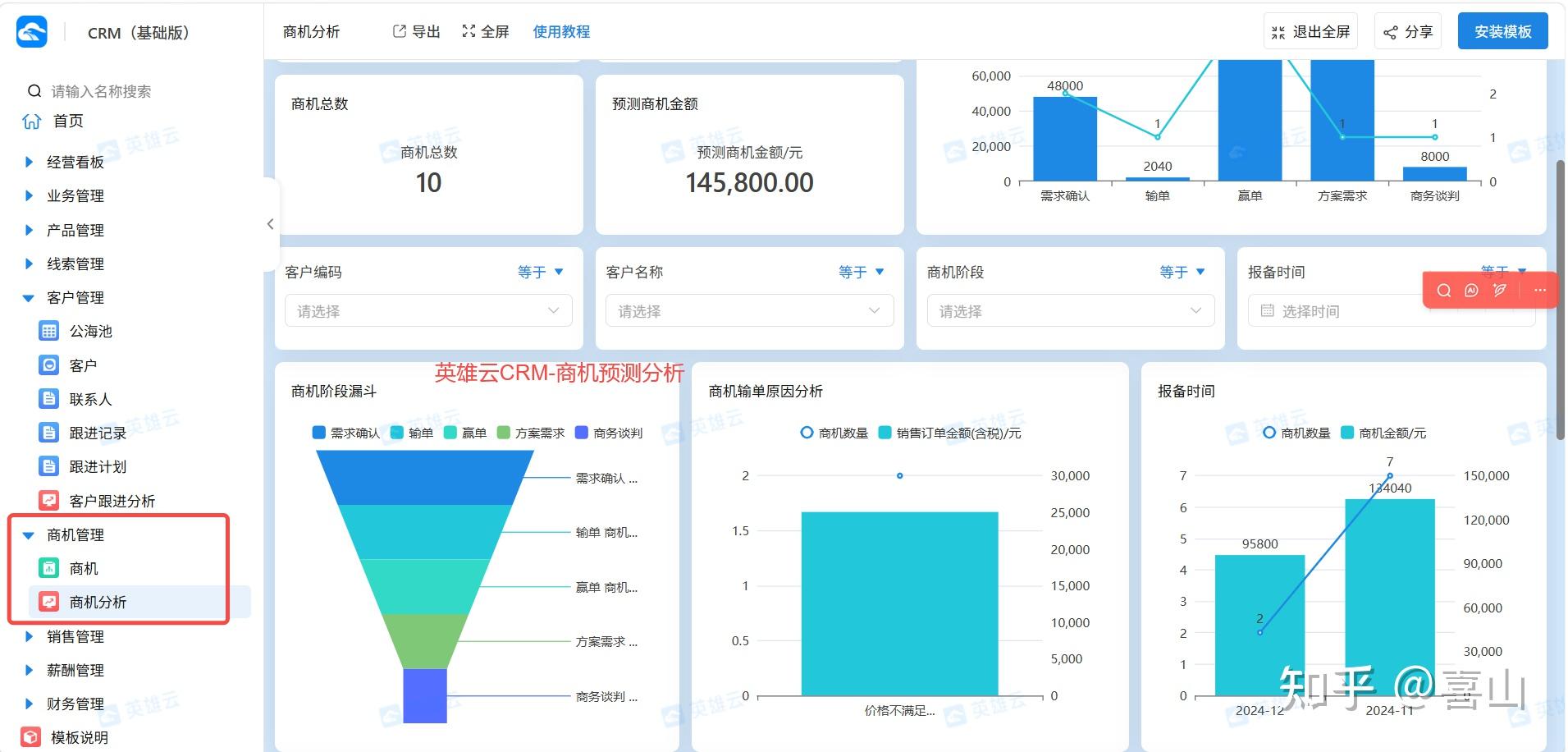Click the search magnifier icon in sidebar
This screenshot has height=752, width=1568.
pyautogui.click(x=34, y=91)
